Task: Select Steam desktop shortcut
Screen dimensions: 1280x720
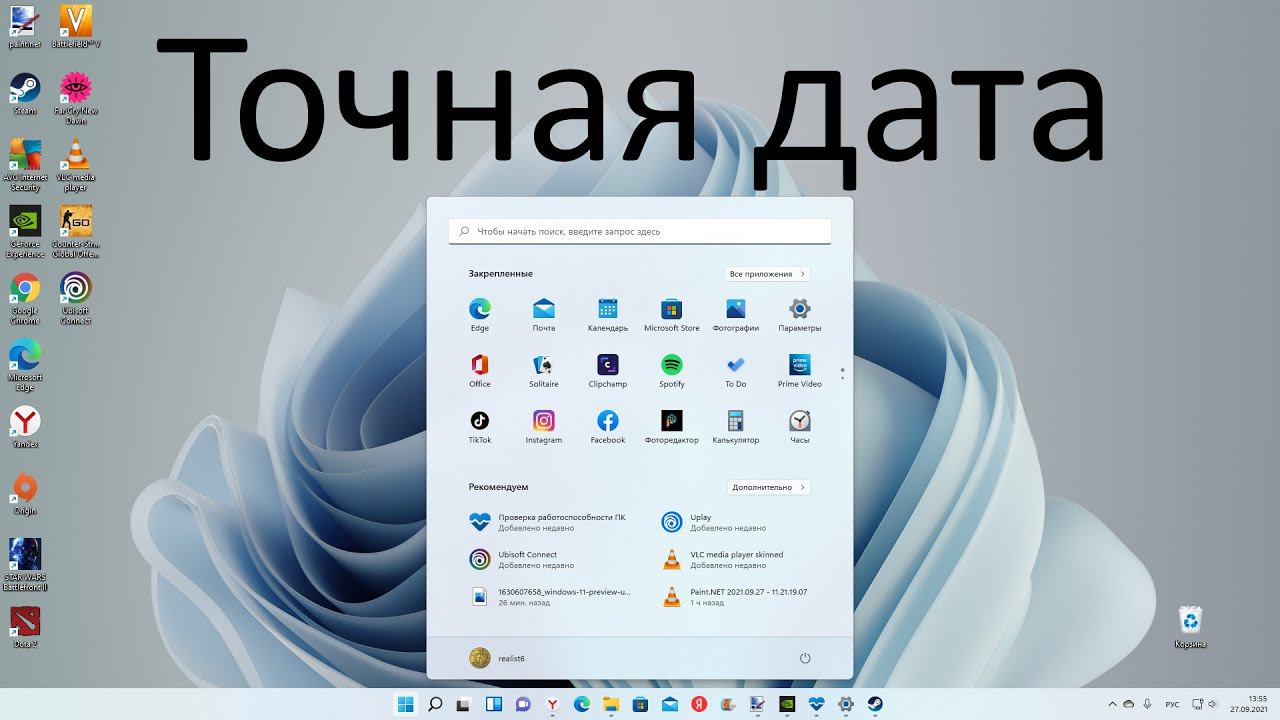Action: [x=25, y=94]
